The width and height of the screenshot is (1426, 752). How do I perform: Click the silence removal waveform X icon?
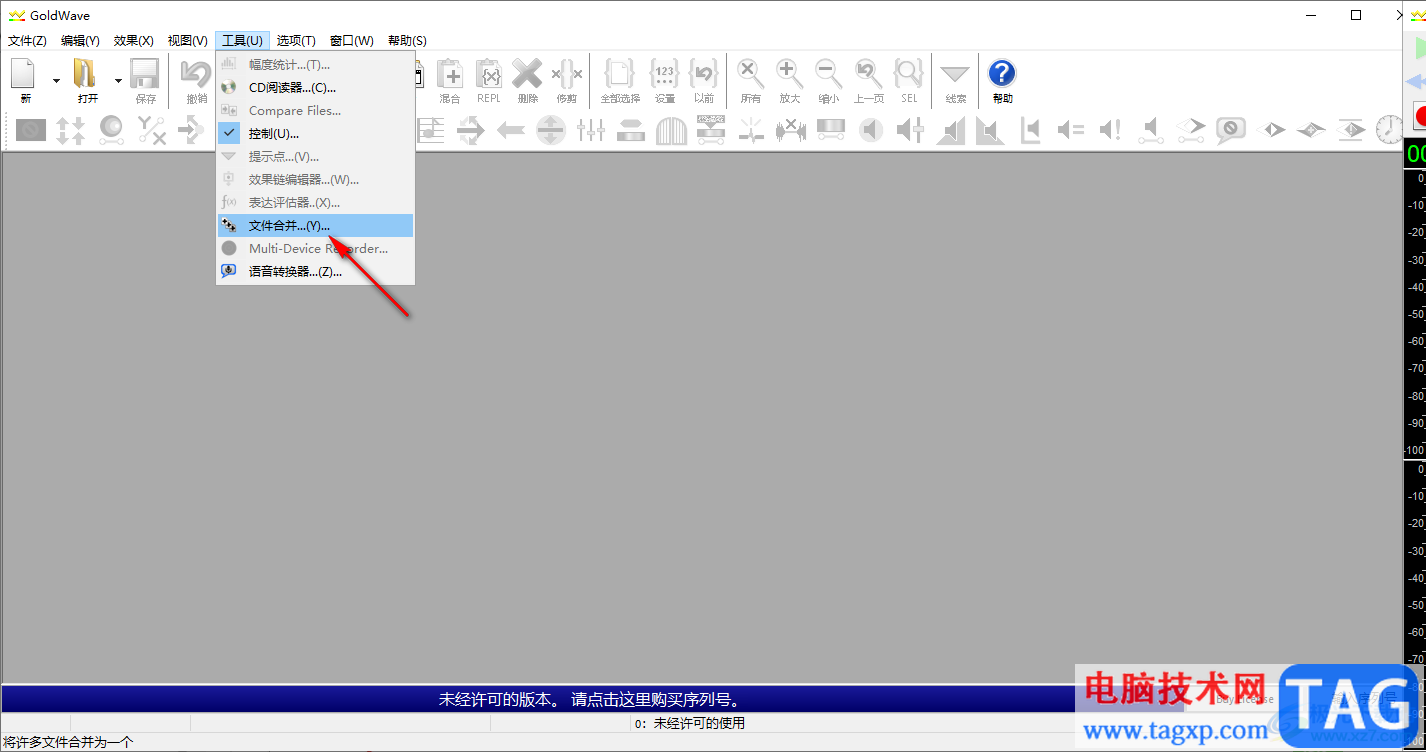click(791, 130)
